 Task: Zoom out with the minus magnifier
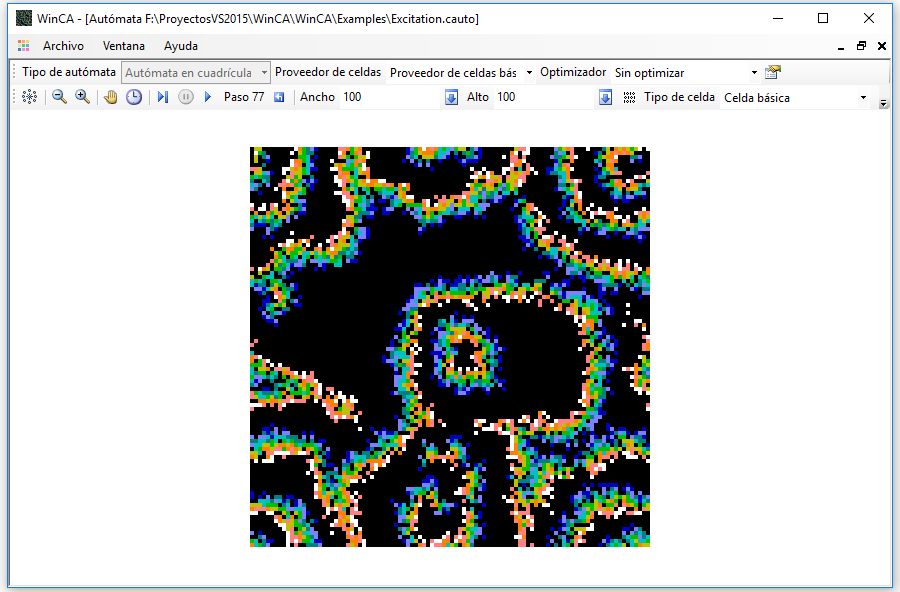pyautogui.click(x=59, y=97)
